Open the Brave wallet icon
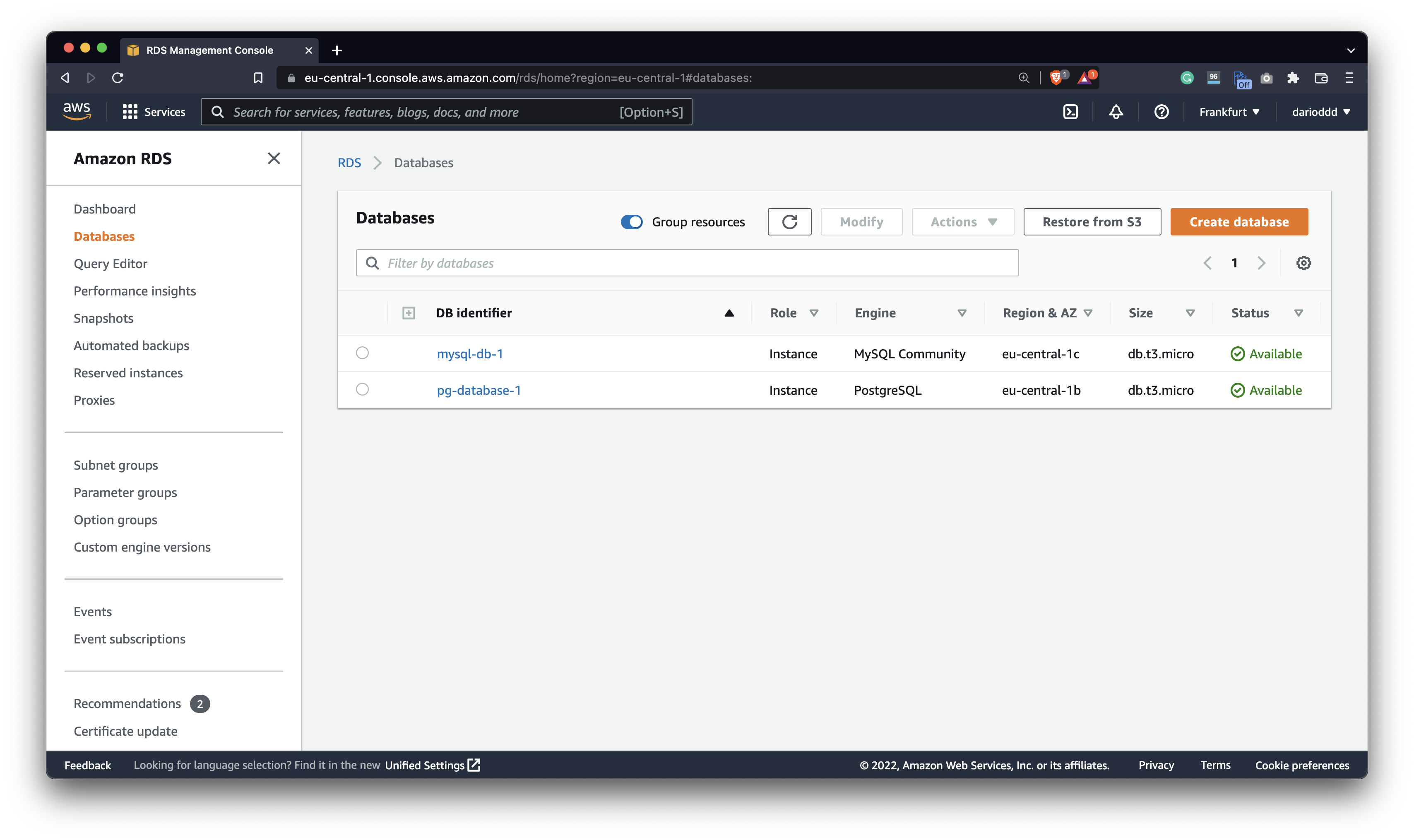 pyautogui.click(x=1321, y=78)
